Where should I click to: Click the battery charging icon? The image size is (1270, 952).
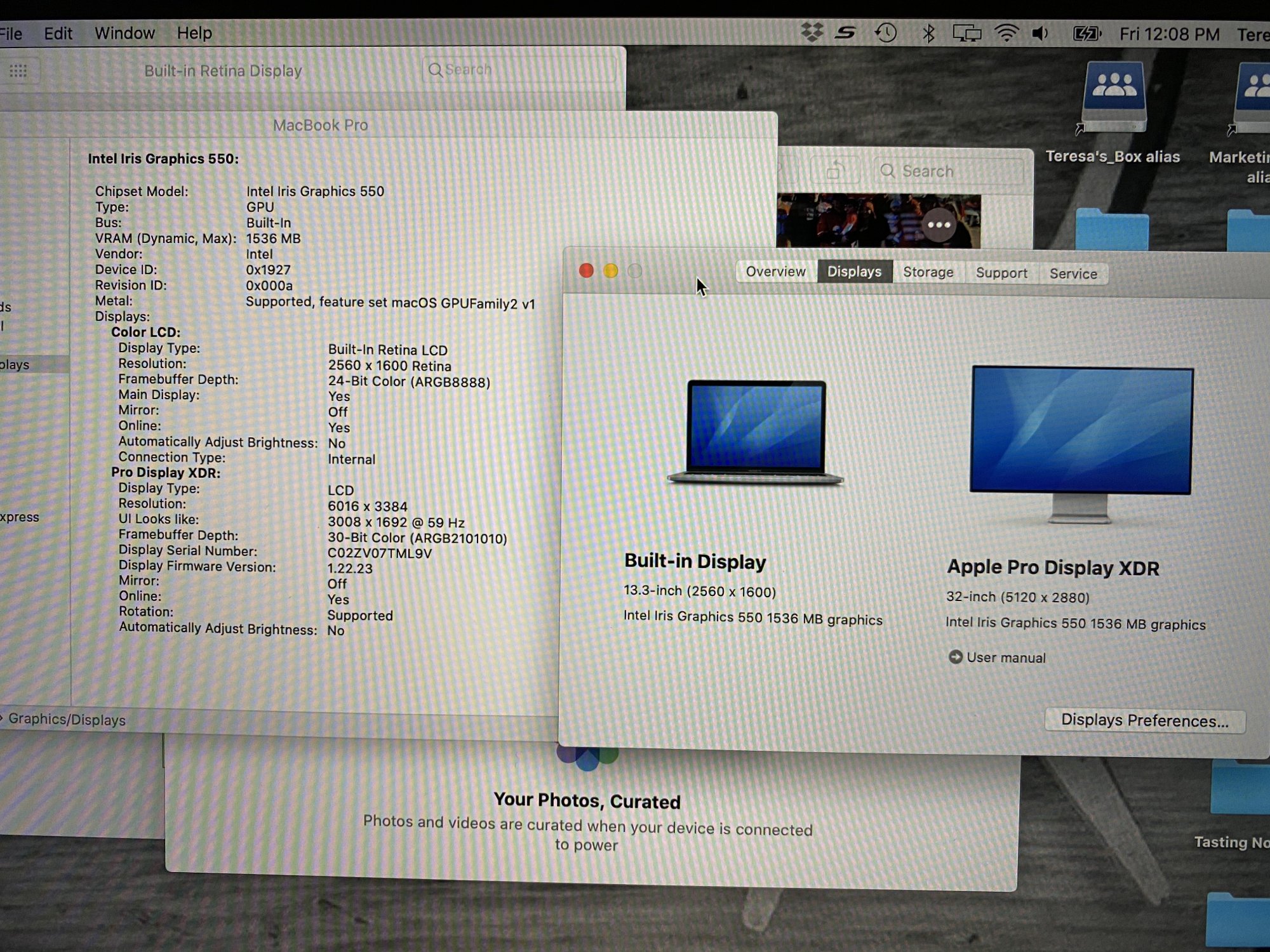click(1086, 34)
